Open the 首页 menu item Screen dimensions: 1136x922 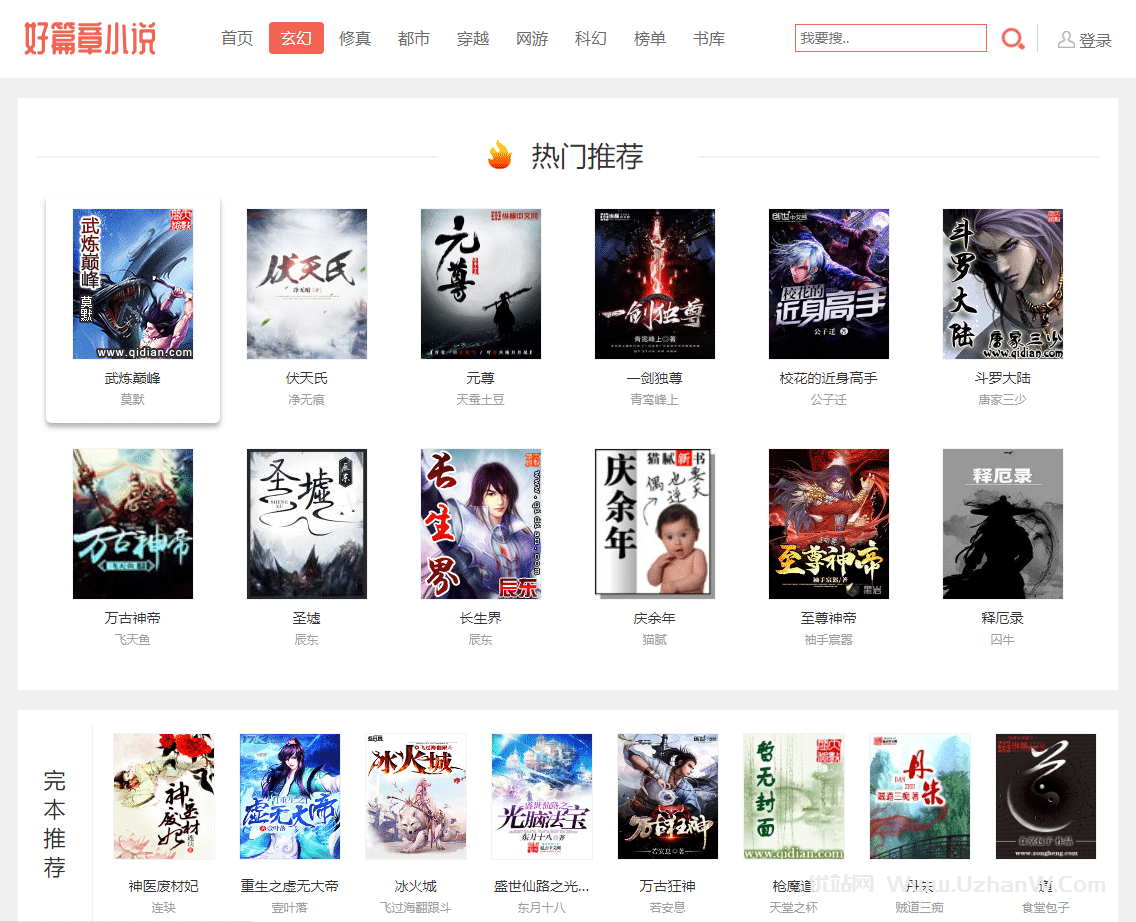point(237,38)
